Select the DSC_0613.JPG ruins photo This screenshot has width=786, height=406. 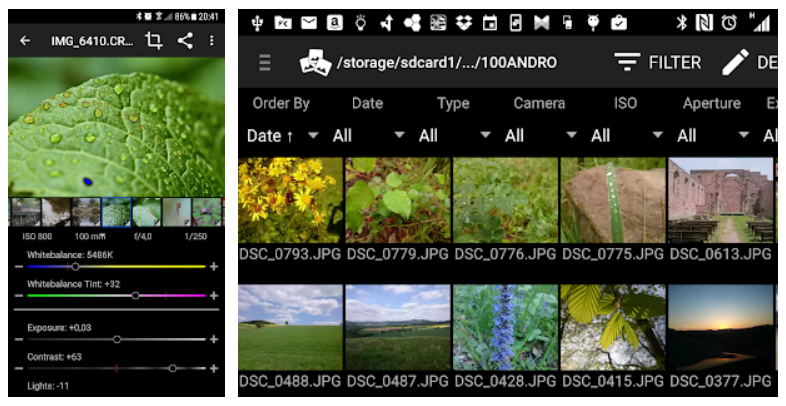(720, 200)
